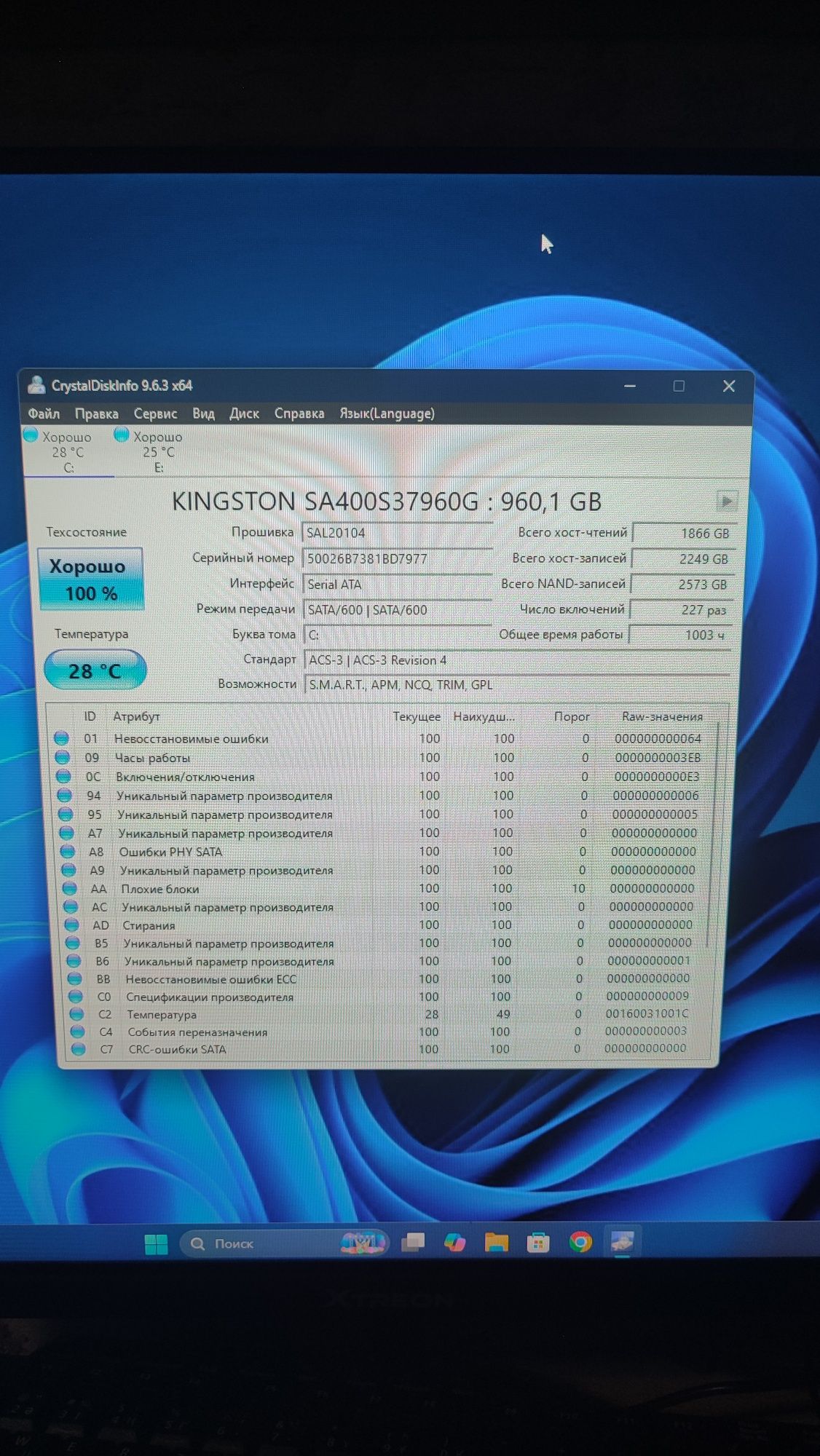Minimize the CrystalDiskInfo window
The height and width of the screenshot is (1456, 820).
(630, 386)
